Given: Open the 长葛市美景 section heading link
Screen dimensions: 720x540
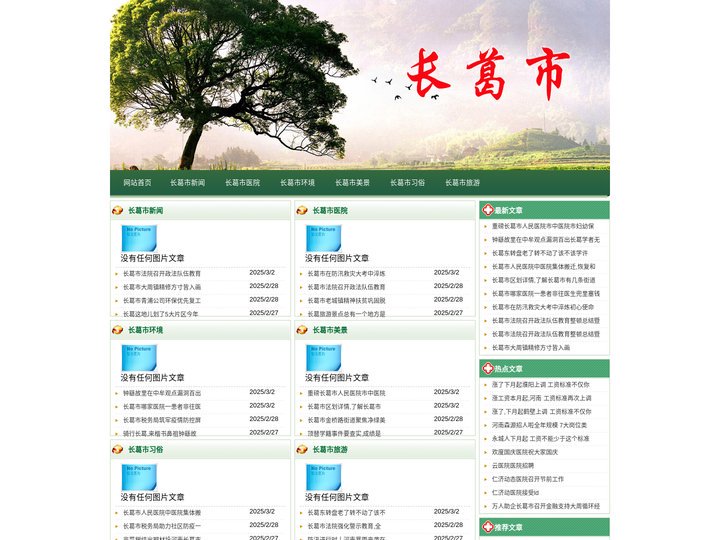Looking at the screenshot, I should click(x=330, y=330).
